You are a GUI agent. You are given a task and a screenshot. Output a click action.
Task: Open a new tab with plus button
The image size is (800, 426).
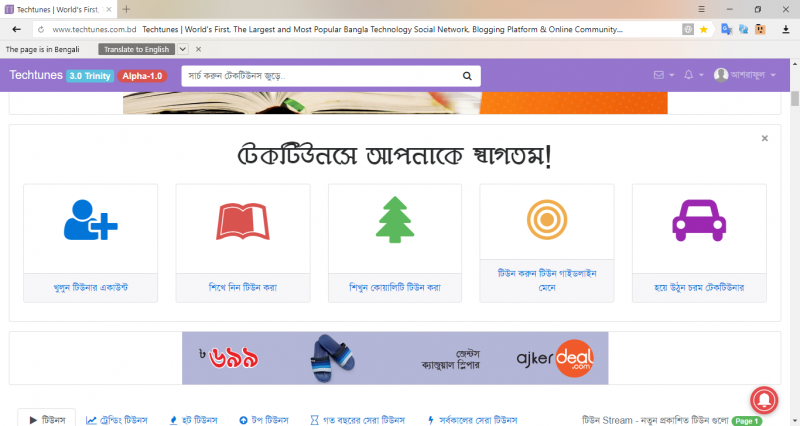coord(126,9)
